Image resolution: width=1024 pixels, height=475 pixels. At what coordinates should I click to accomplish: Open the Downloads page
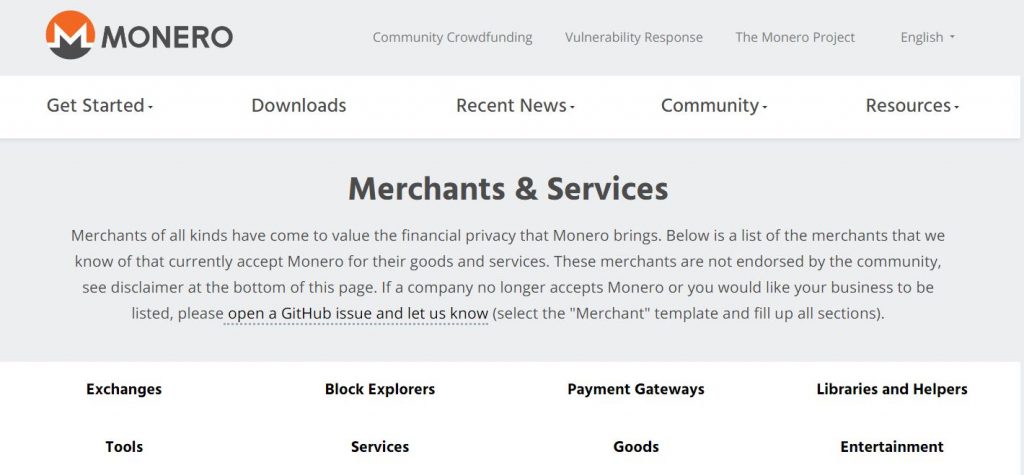[298, 106]
